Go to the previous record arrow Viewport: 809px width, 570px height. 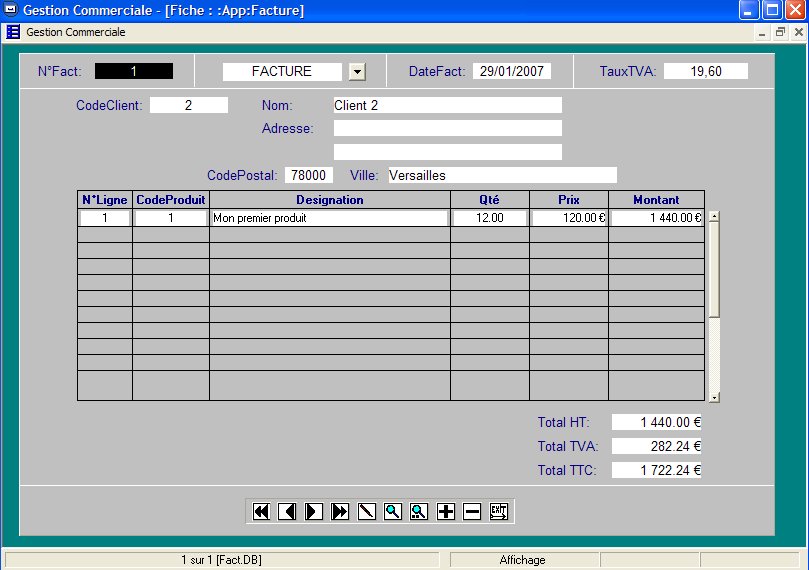pos(287,511)
